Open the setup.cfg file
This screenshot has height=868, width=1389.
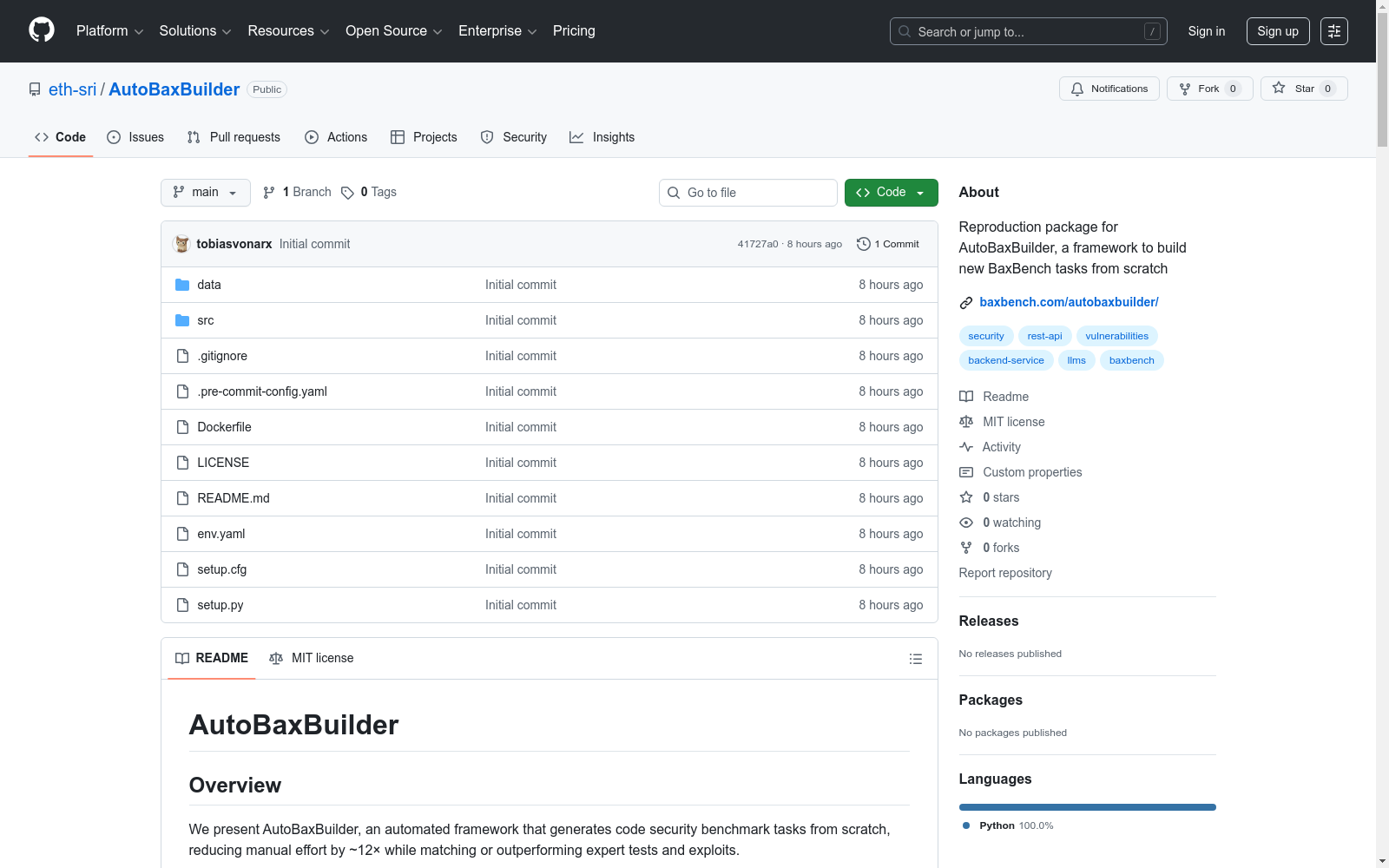222,569
